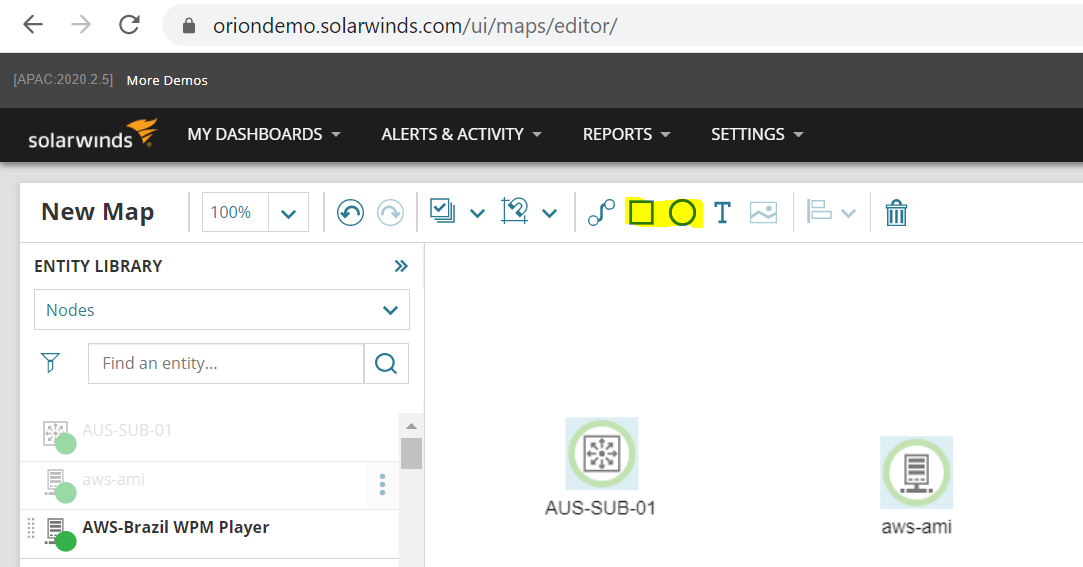
Task: Go back using browser back arrow
Action: pyautogui.click(x=32, y=25)
